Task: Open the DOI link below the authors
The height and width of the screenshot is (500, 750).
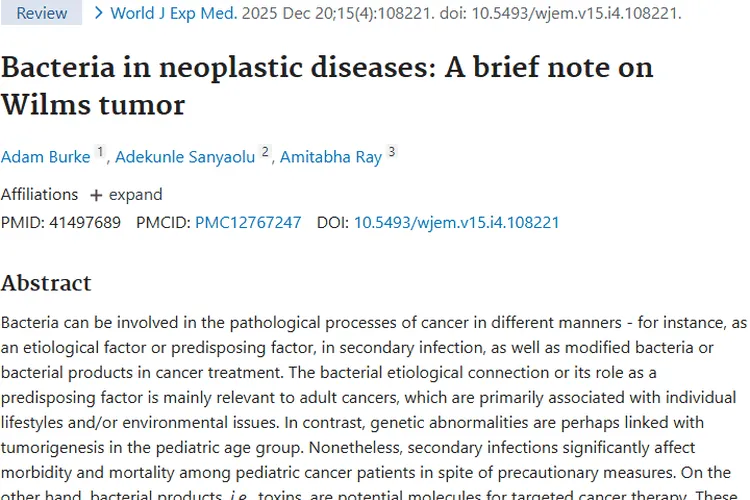Action: (456, 222)
